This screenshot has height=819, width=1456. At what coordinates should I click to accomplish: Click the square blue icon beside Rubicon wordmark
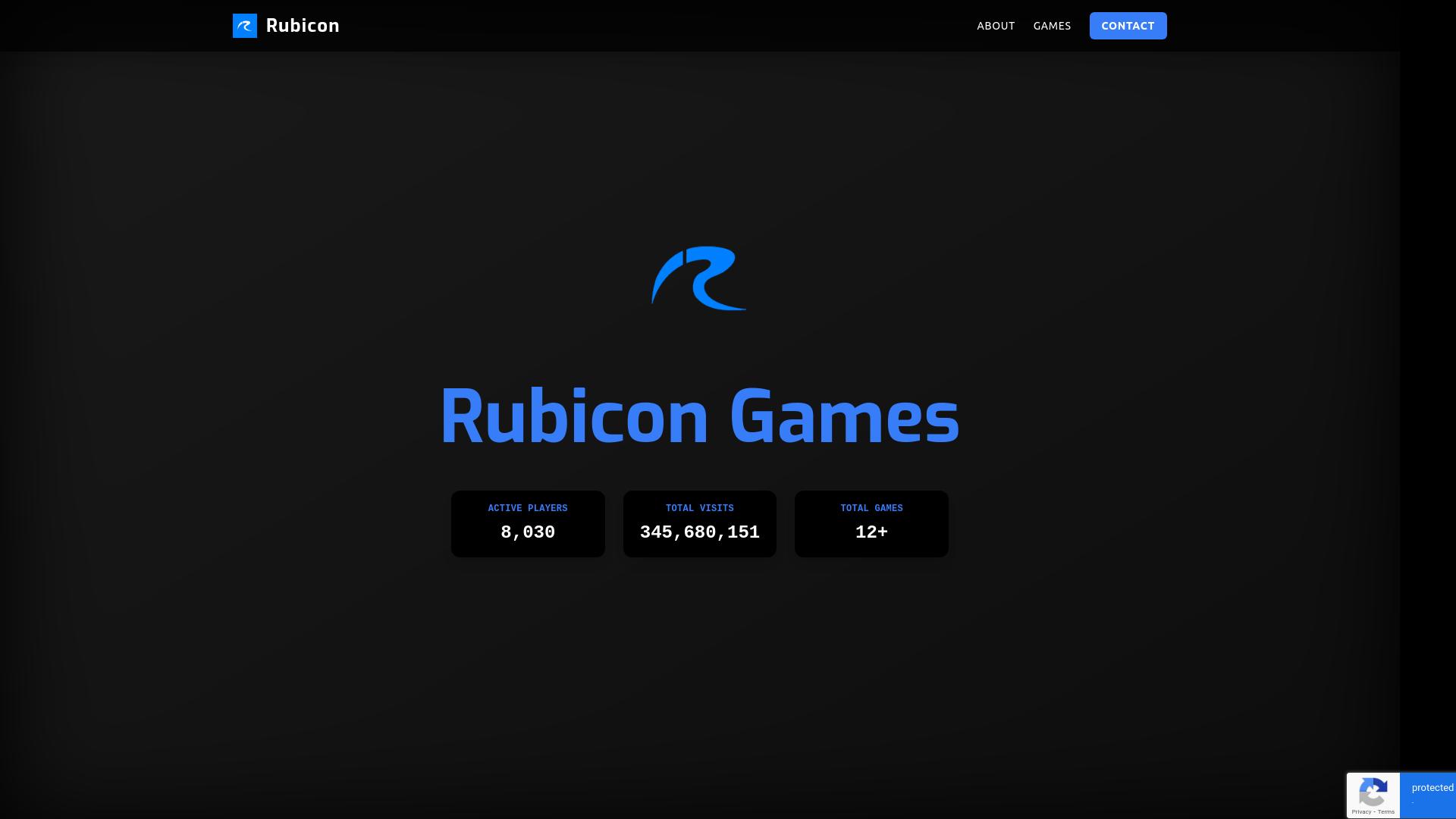[x=244, y=25]
